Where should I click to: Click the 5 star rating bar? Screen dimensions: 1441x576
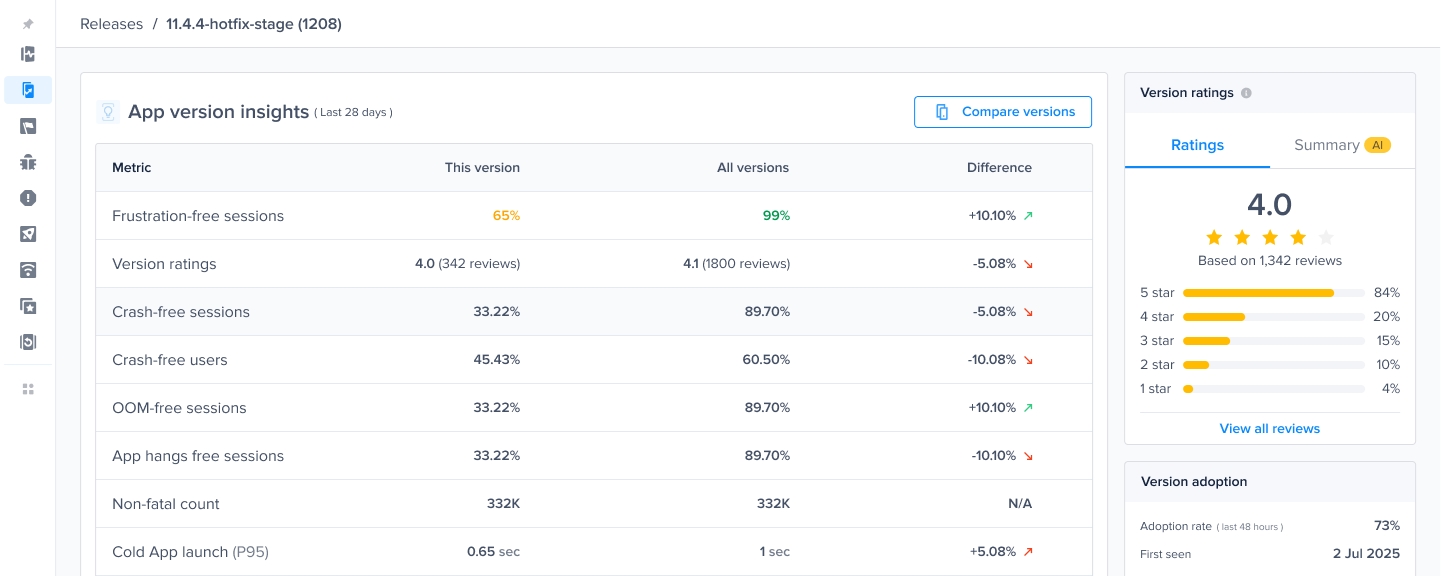click(x=1273, y=293)
